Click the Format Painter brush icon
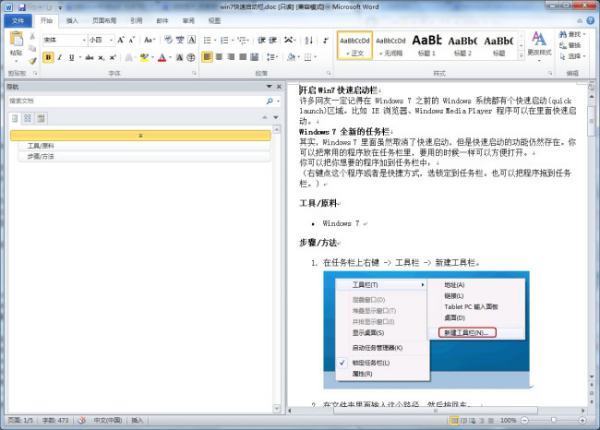600x430 pixels. (x=33, y=60)
